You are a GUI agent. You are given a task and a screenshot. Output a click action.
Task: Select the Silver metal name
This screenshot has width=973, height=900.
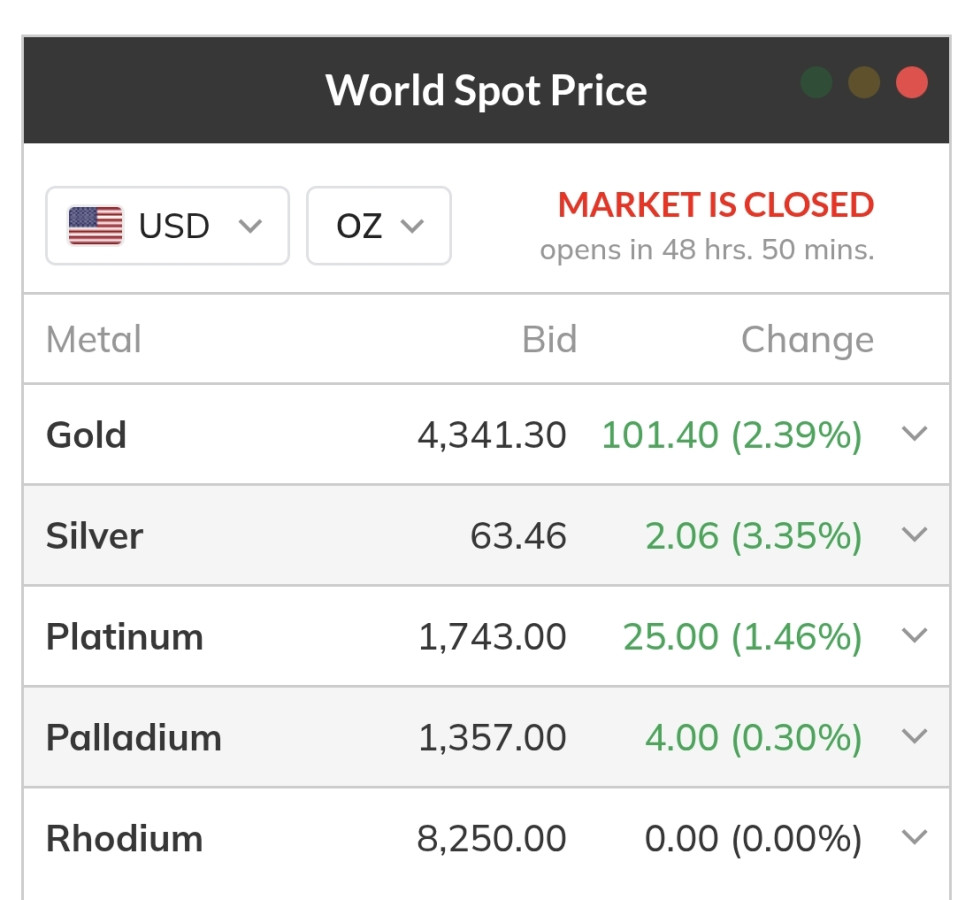tap(94, 536)
